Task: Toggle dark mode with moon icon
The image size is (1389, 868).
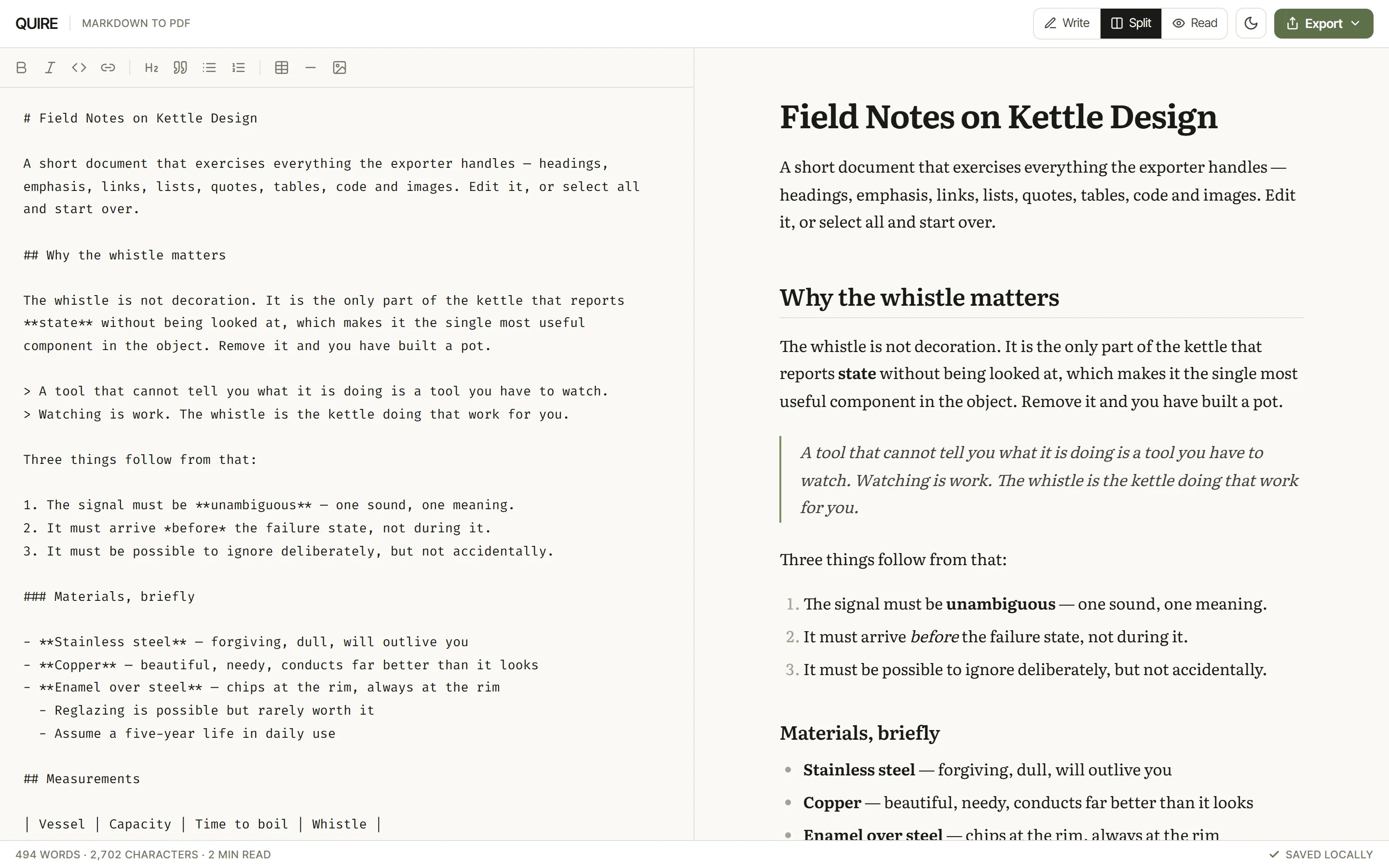Action: point(1251,24)
